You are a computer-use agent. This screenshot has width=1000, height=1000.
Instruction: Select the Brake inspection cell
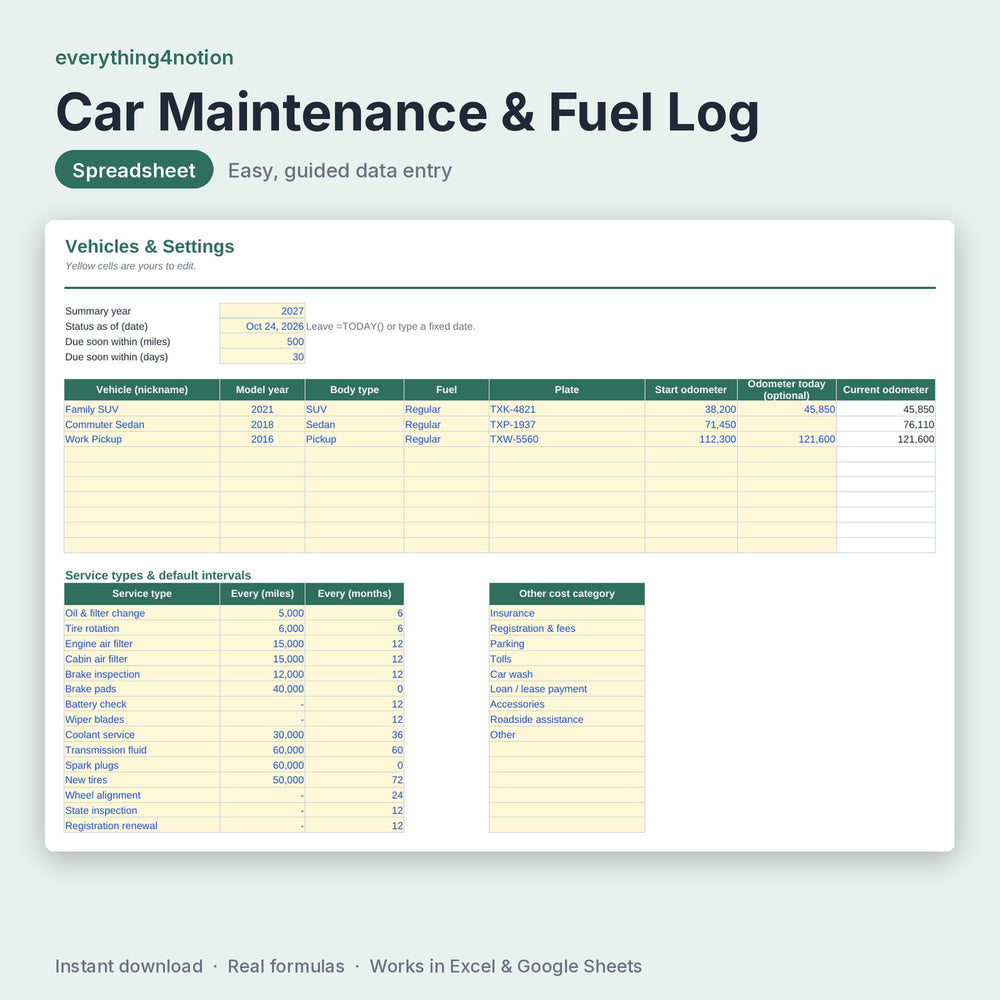(x=142, y=674)
